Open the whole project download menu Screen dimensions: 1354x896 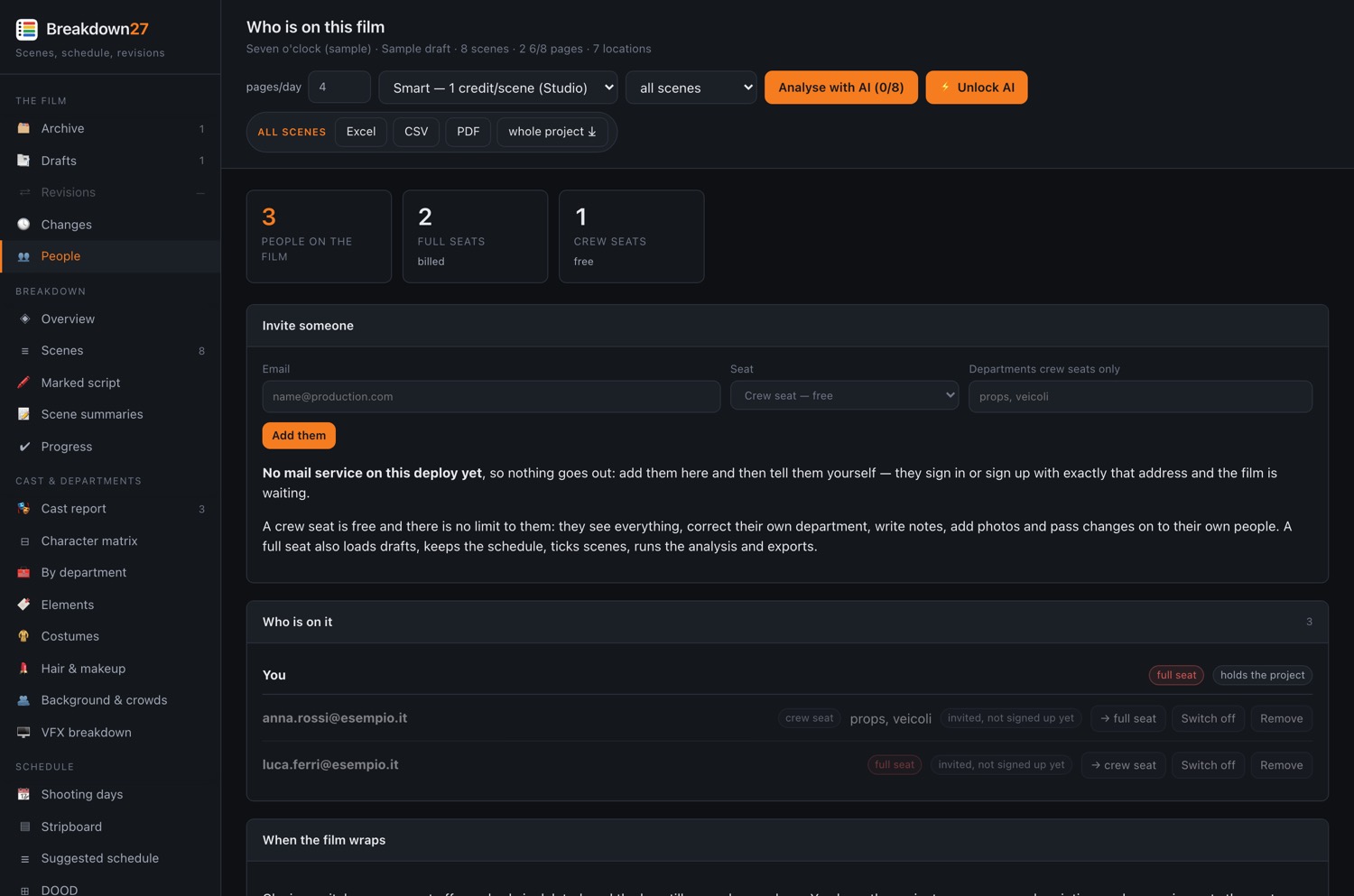coord(552,132)
